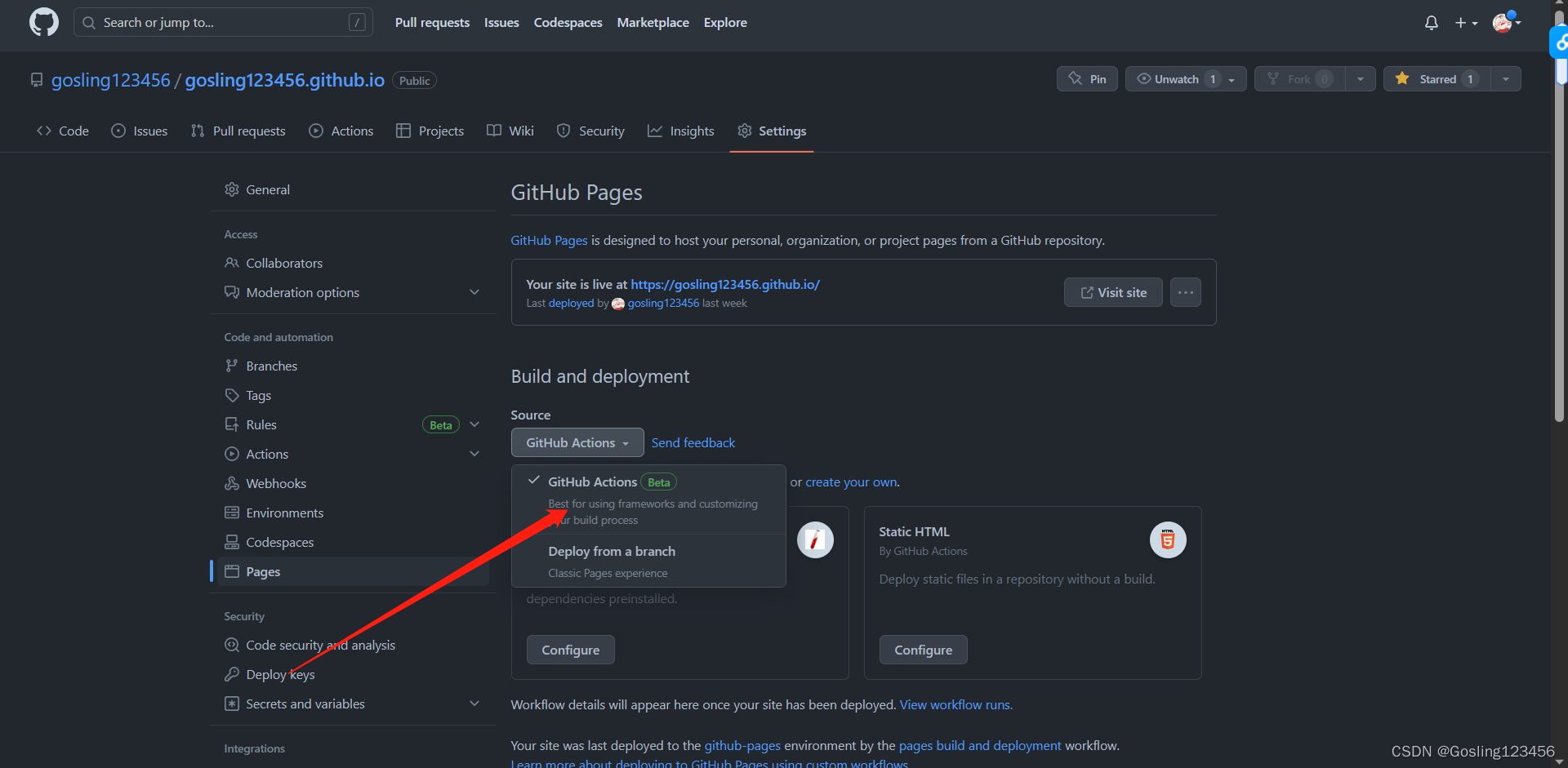
Task: Switch to the Issues repository tab
Action: [x=140, y=131]
